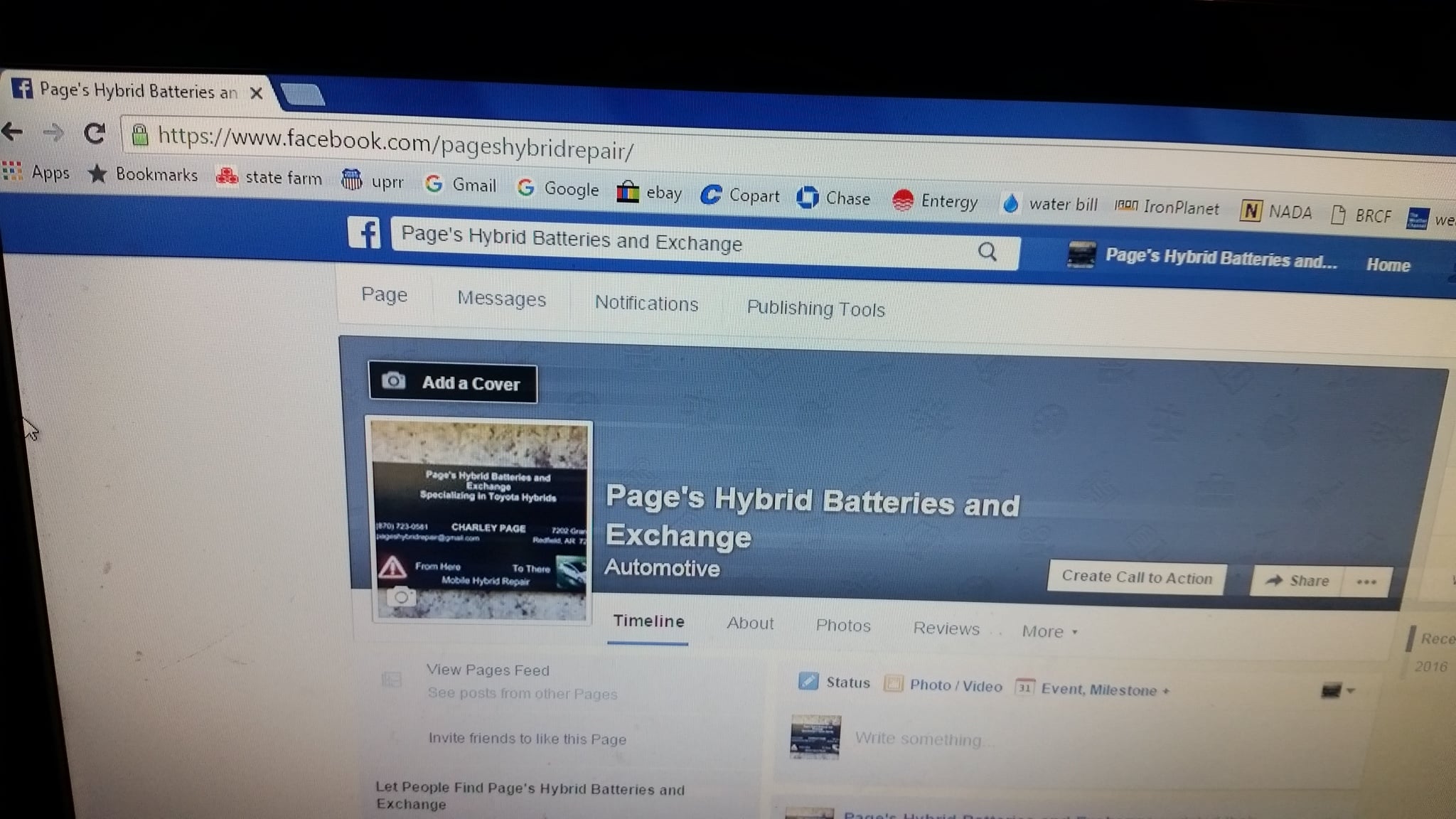Click the browser forward arrow
Viewport: 1456px width, 819px height.
tap(53, 132)
